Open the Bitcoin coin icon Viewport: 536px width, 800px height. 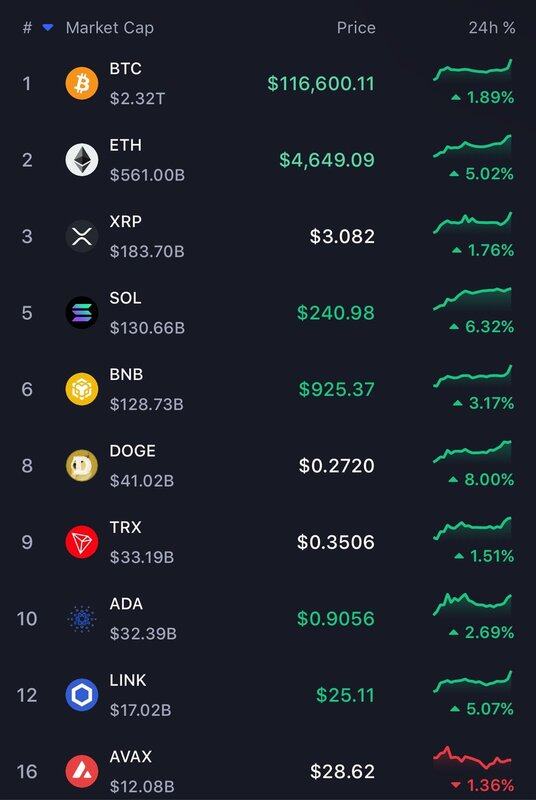coord(82,83)
